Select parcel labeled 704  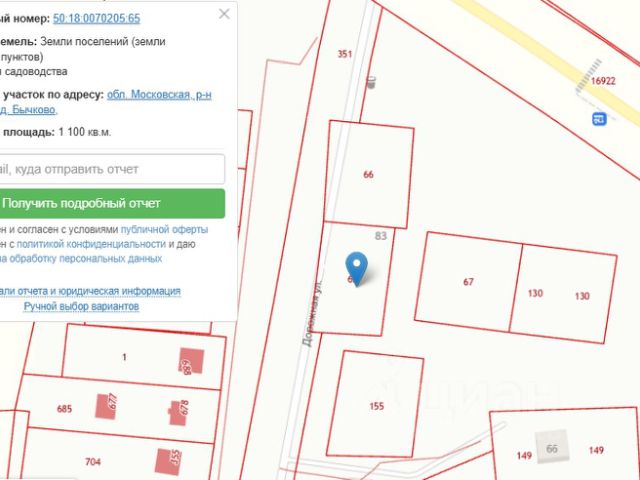[x=93, y=462]
